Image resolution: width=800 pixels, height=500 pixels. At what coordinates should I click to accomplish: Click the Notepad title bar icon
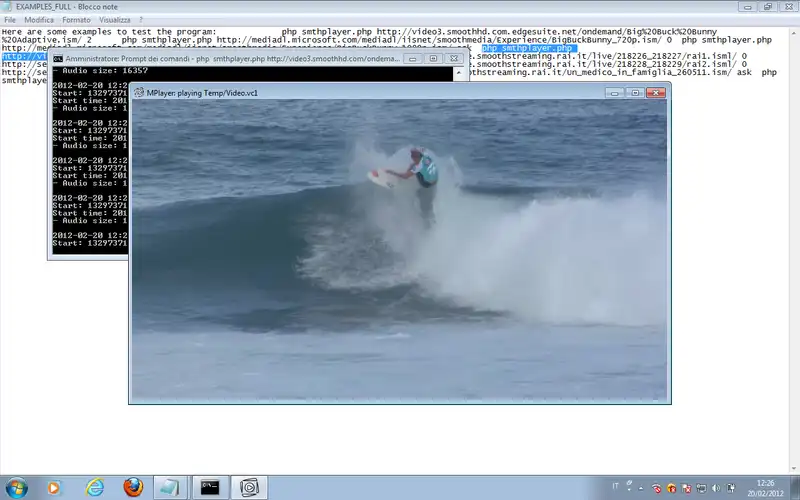point(6,7)
